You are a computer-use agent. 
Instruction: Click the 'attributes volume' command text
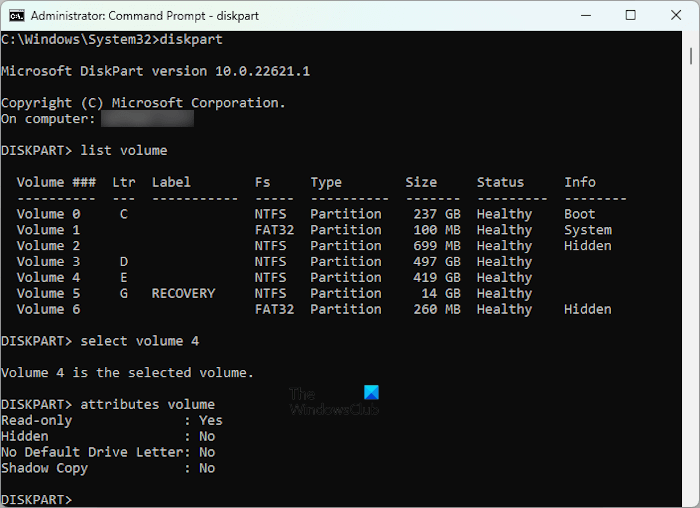point(148,405)
